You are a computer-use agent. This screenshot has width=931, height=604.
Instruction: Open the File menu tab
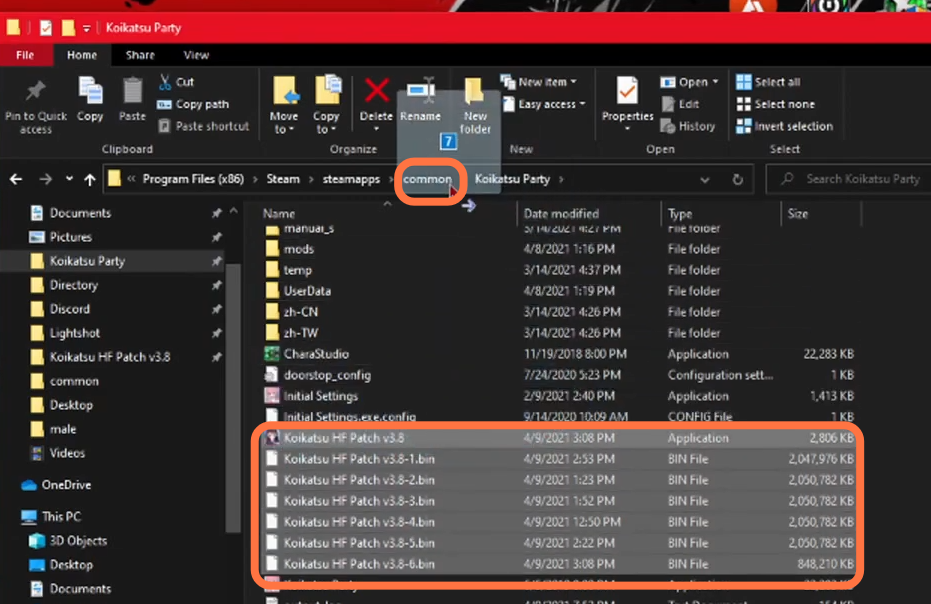tap(25, 55)
